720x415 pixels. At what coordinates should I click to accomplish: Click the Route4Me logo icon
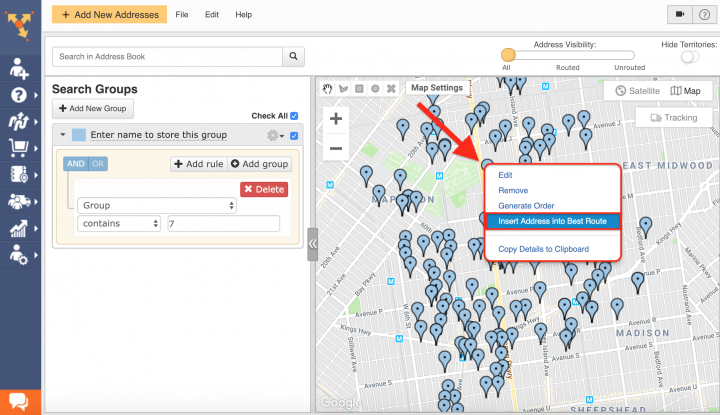[19, 25]
